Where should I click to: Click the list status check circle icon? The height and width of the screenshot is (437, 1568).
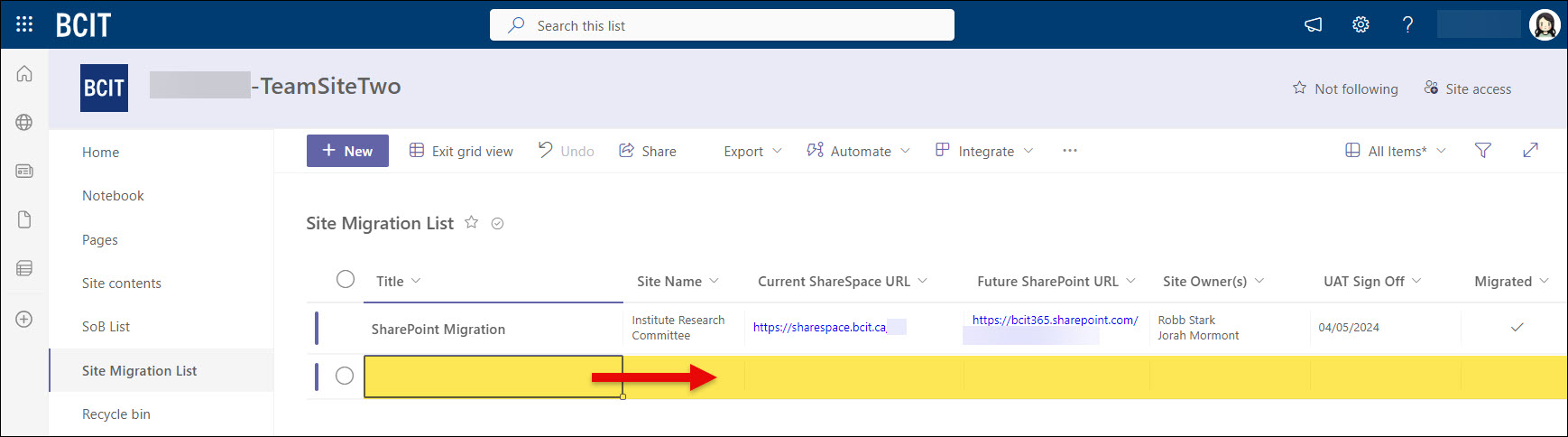497,223
